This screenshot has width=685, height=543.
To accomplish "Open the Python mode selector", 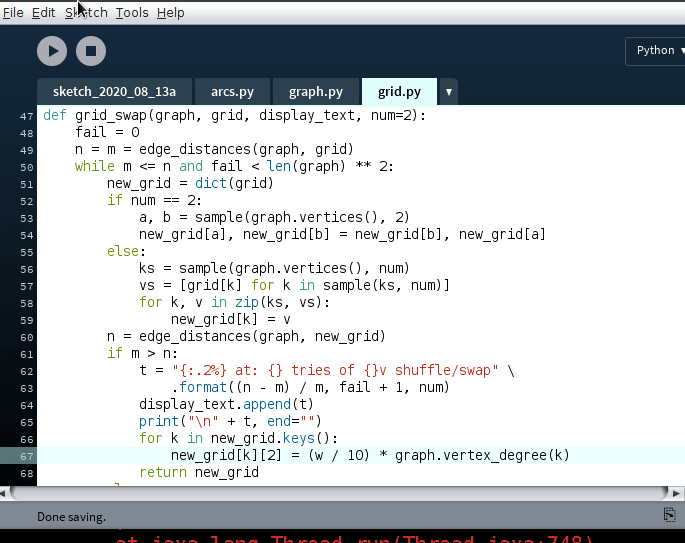I will pyautogui.click(x=655, y=50).
